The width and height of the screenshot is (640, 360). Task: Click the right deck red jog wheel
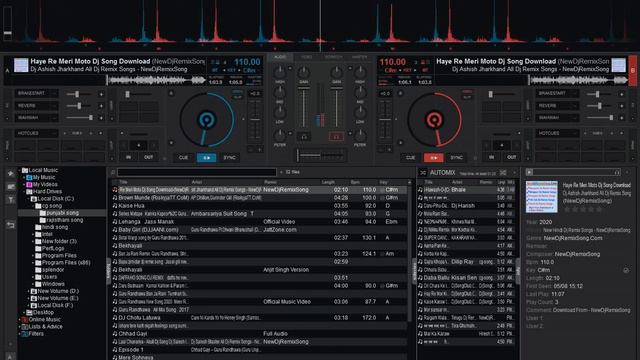[x=434, y=120]
